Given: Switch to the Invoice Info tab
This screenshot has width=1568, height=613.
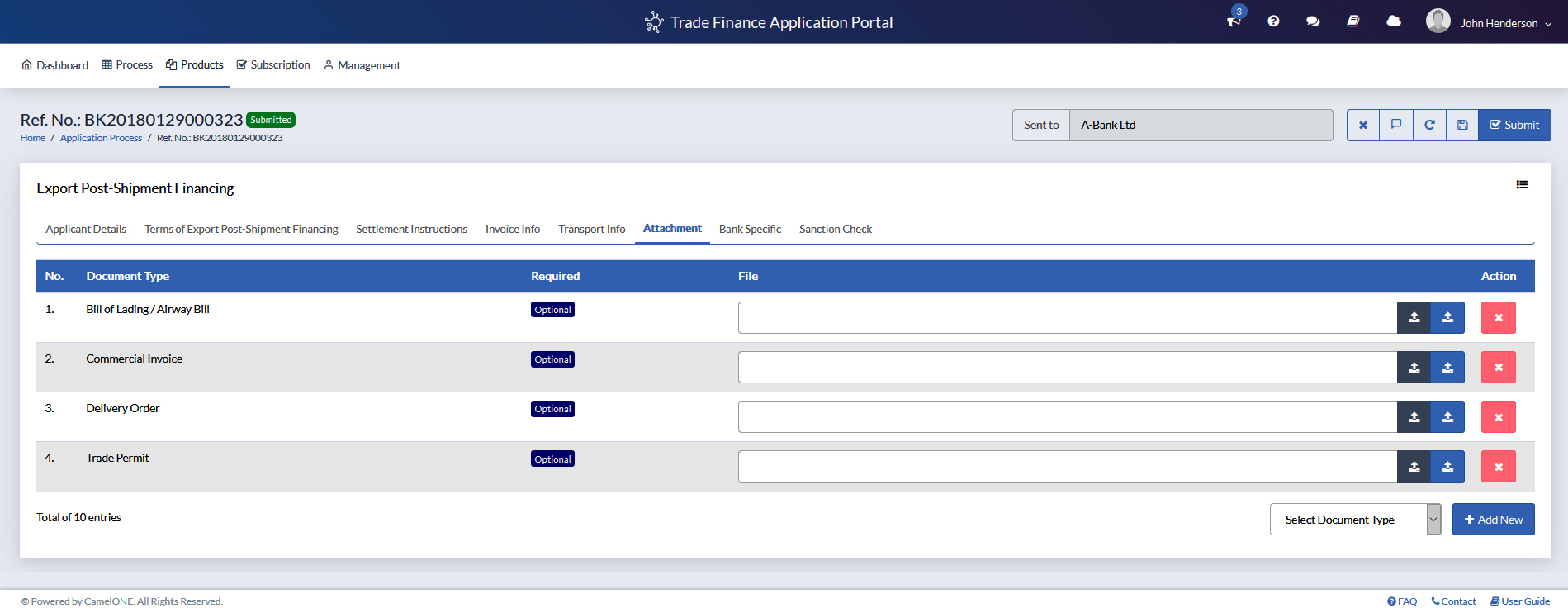Looking at the screenshot, I should pyautogui.click(x=512, y=229).
